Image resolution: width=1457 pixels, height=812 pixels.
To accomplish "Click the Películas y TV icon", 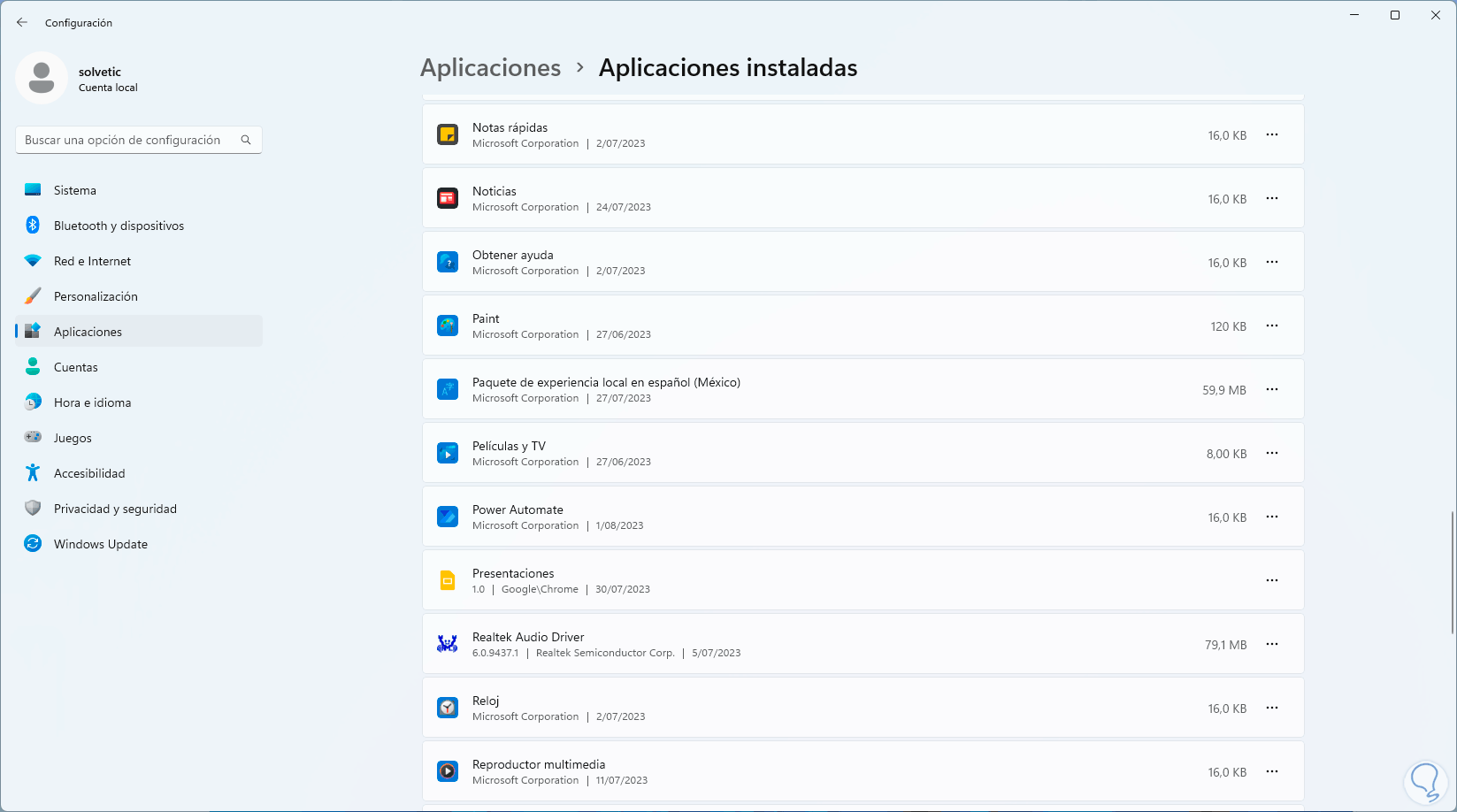I will tap(448, 453).
